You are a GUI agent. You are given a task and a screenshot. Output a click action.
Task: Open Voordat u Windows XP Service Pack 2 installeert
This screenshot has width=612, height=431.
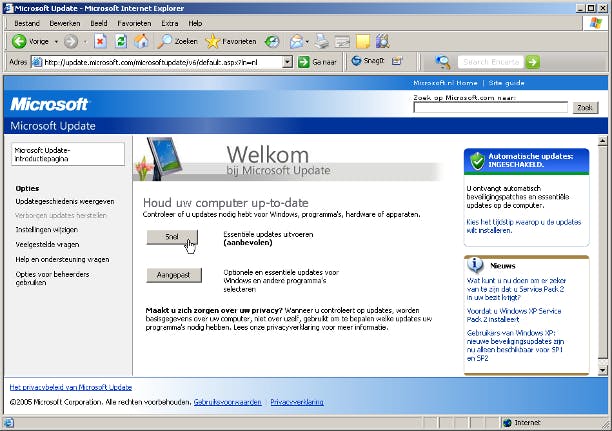click(514, 315)
